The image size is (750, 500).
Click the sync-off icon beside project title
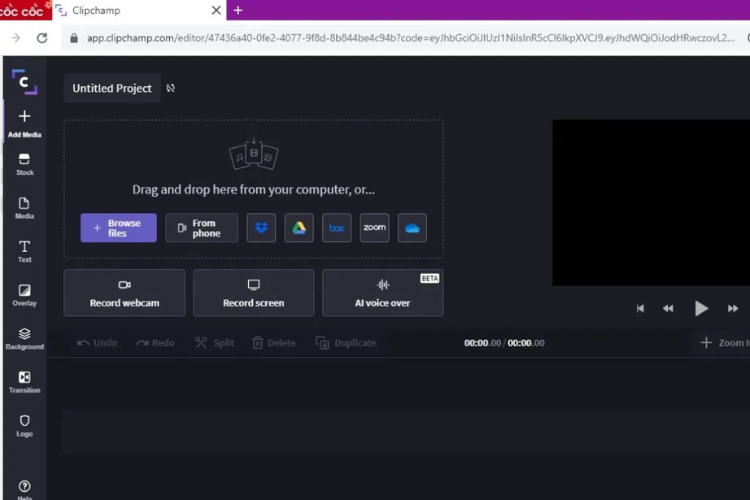click(x=170, y=88)
